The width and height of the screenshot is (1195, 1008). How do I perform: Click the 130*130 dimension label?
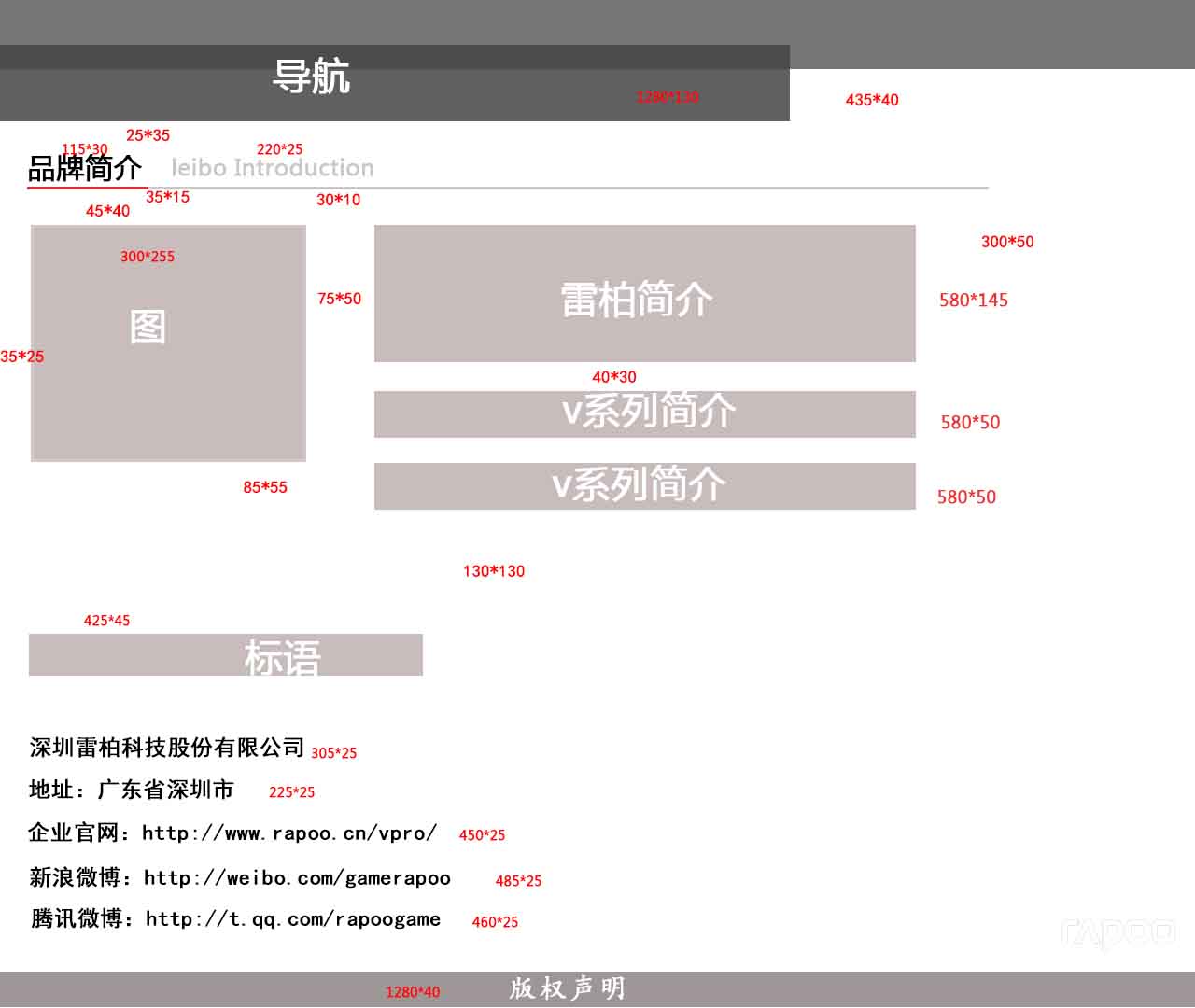coord(494,571)
